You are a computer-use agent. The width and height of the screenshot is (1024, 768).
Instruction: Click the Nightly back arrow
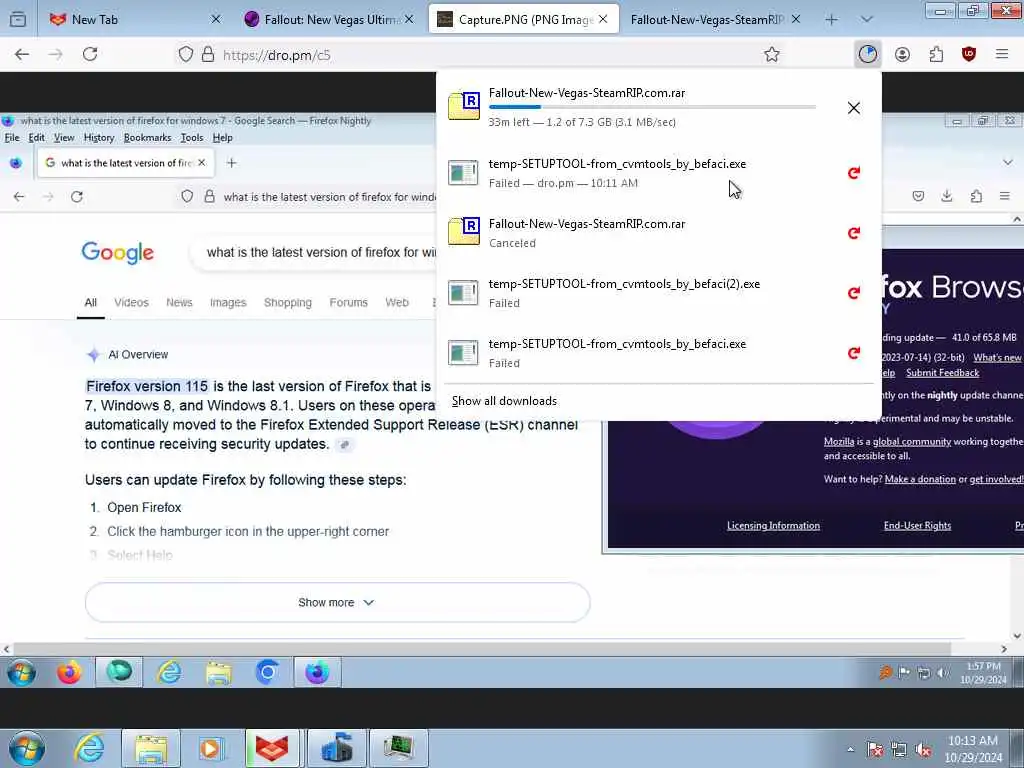click(19, 197)
